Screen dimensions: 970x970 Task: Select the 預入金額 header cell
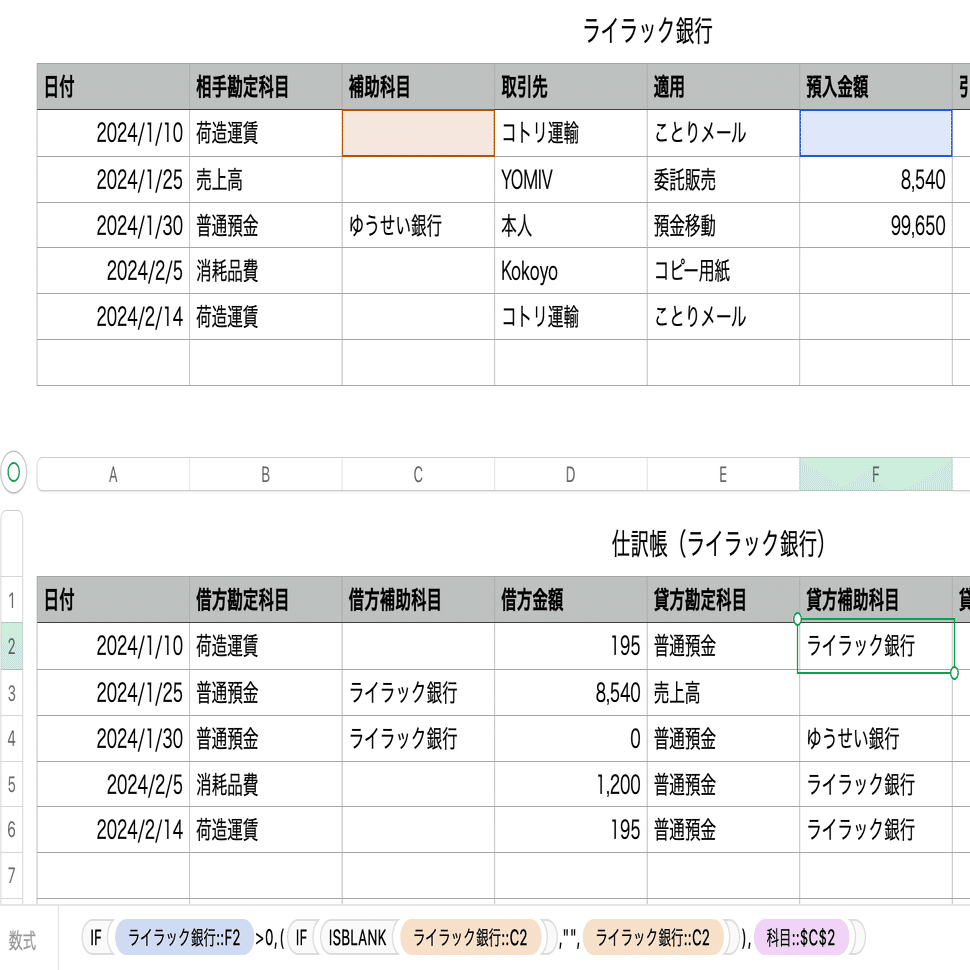[x=875, y=87]
